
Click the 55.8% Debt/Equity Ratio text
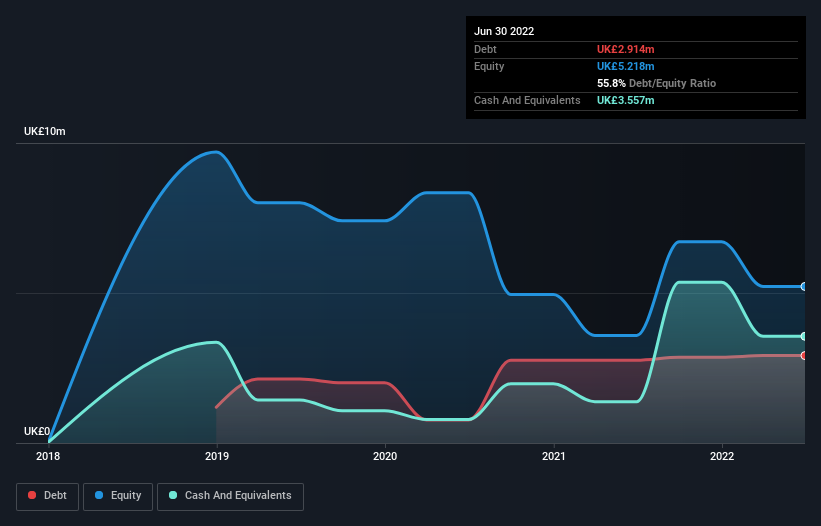click(657, 83)
